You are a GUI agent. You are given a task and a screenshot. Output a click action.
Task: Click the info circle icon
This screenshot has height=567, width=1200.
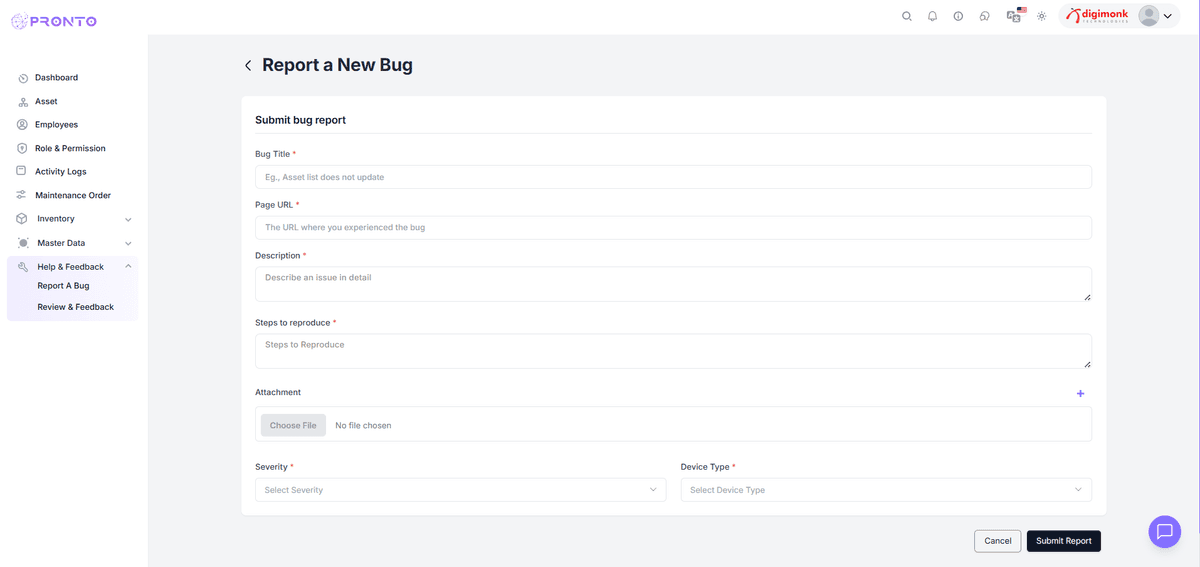[x=958, y=16]
